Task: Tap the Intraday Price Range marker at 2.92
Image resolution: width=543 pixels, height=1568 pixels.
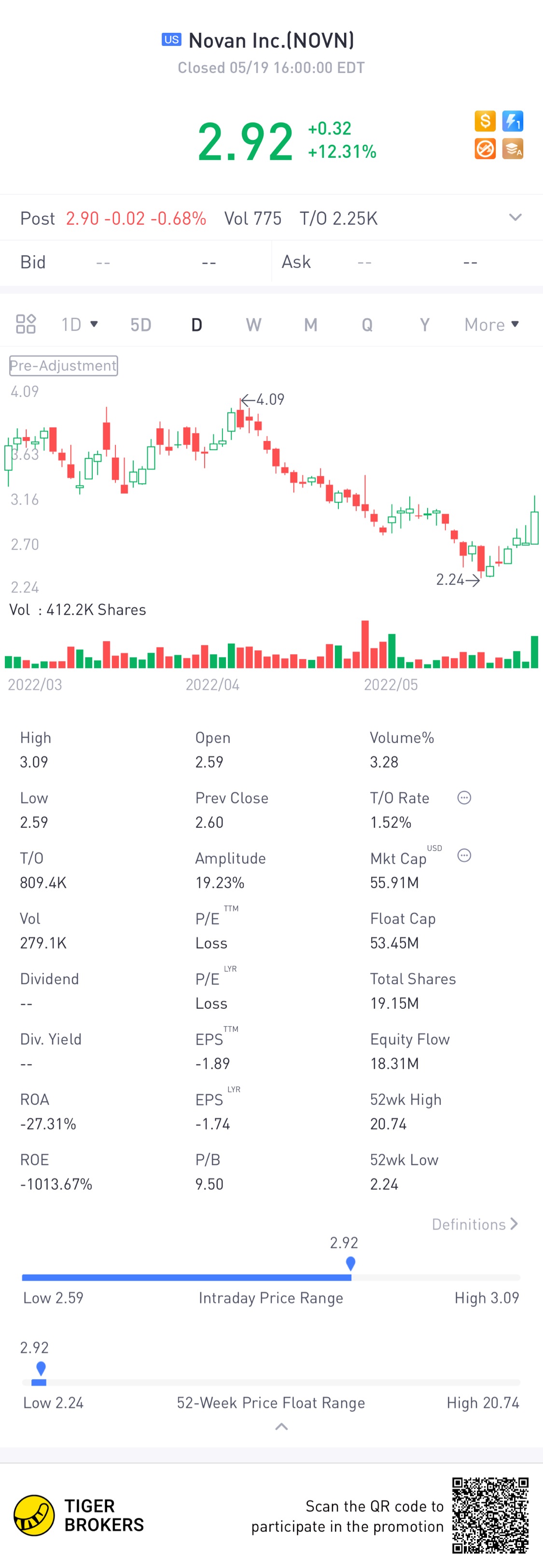Action: pyautogui.click(x=350, y=1263)
